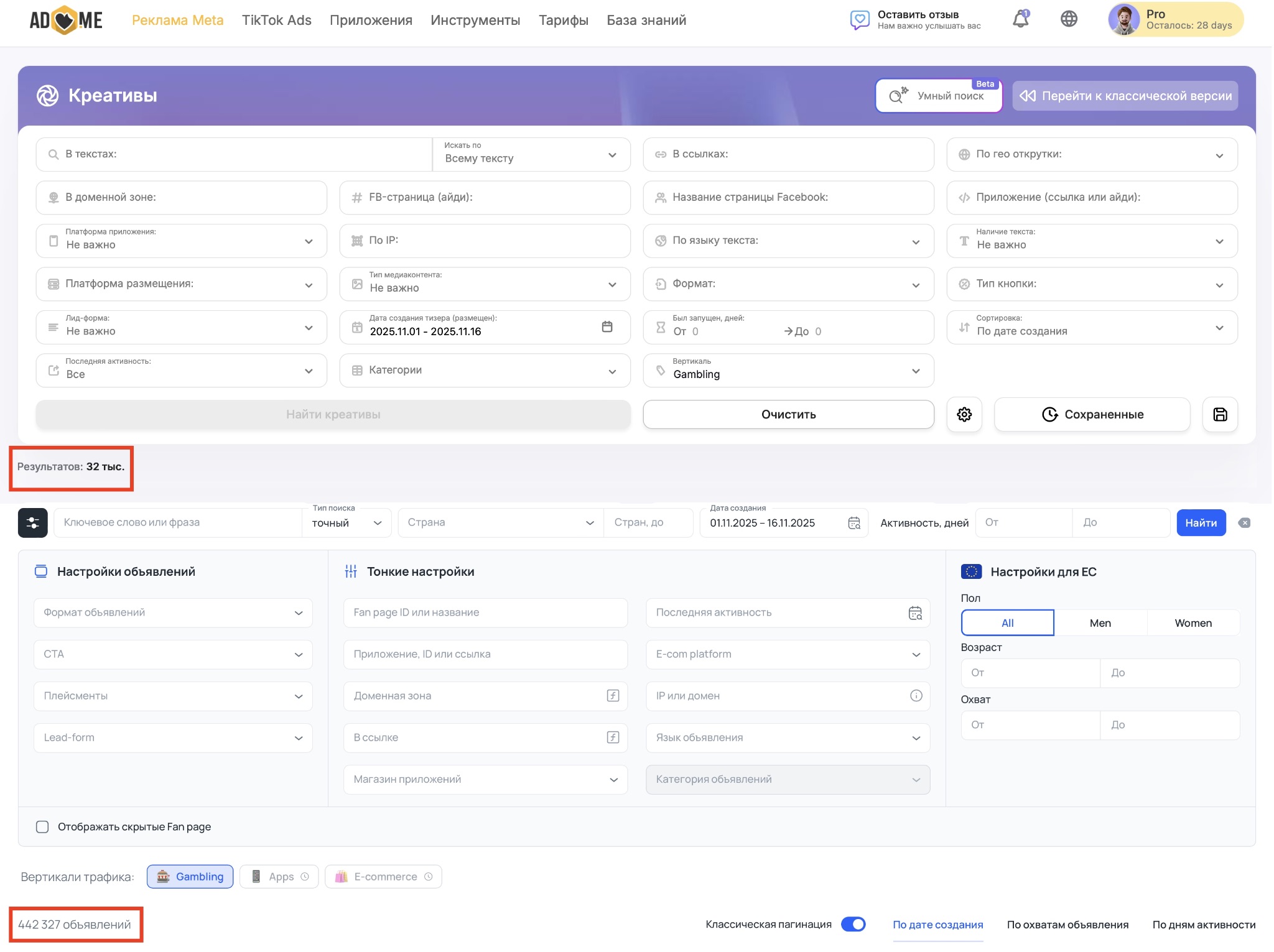
Task: Click the save filter floppy icon
Action: point(1220,414)
